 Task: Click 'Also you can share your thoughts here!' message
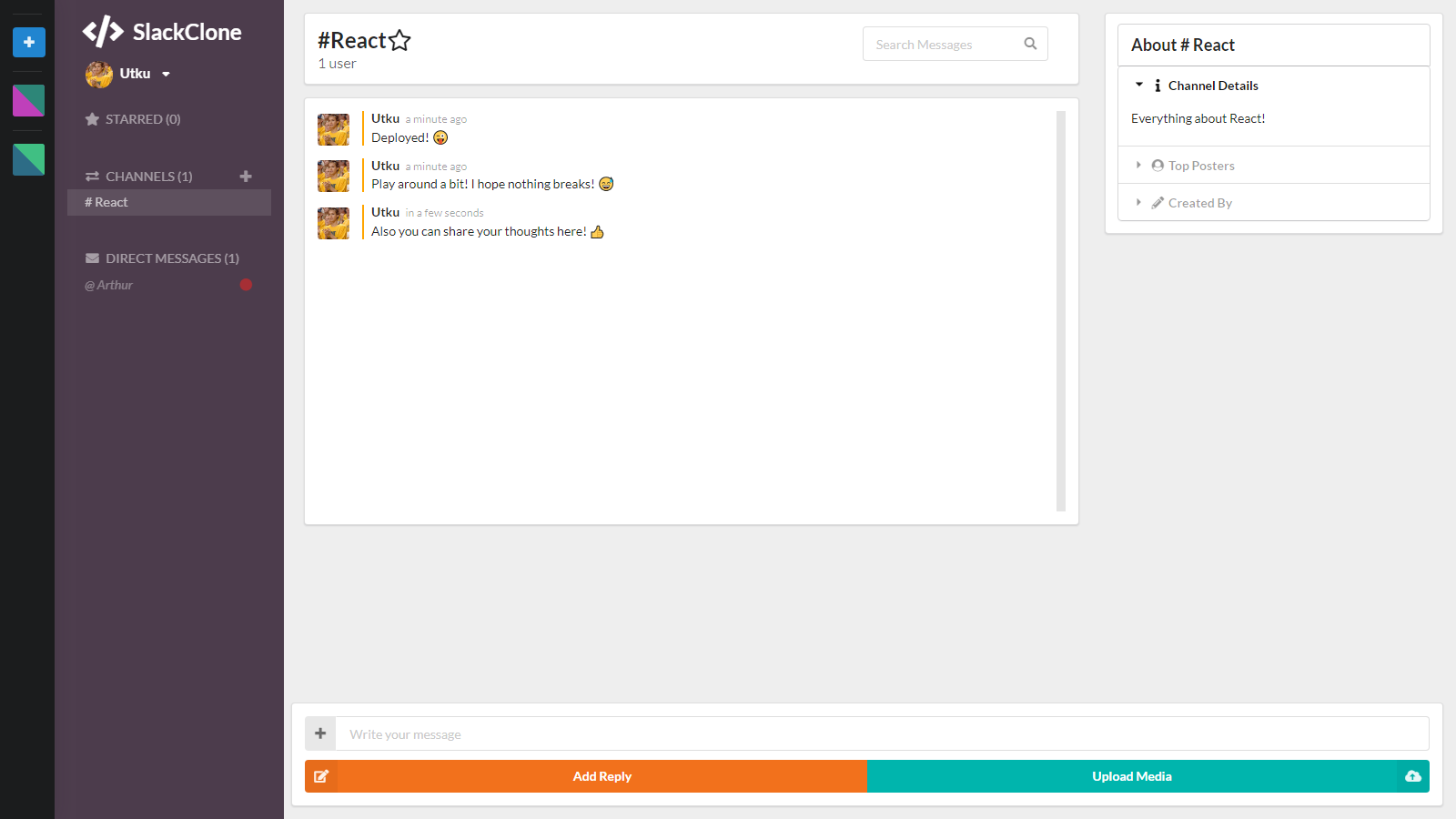[479, 231]
